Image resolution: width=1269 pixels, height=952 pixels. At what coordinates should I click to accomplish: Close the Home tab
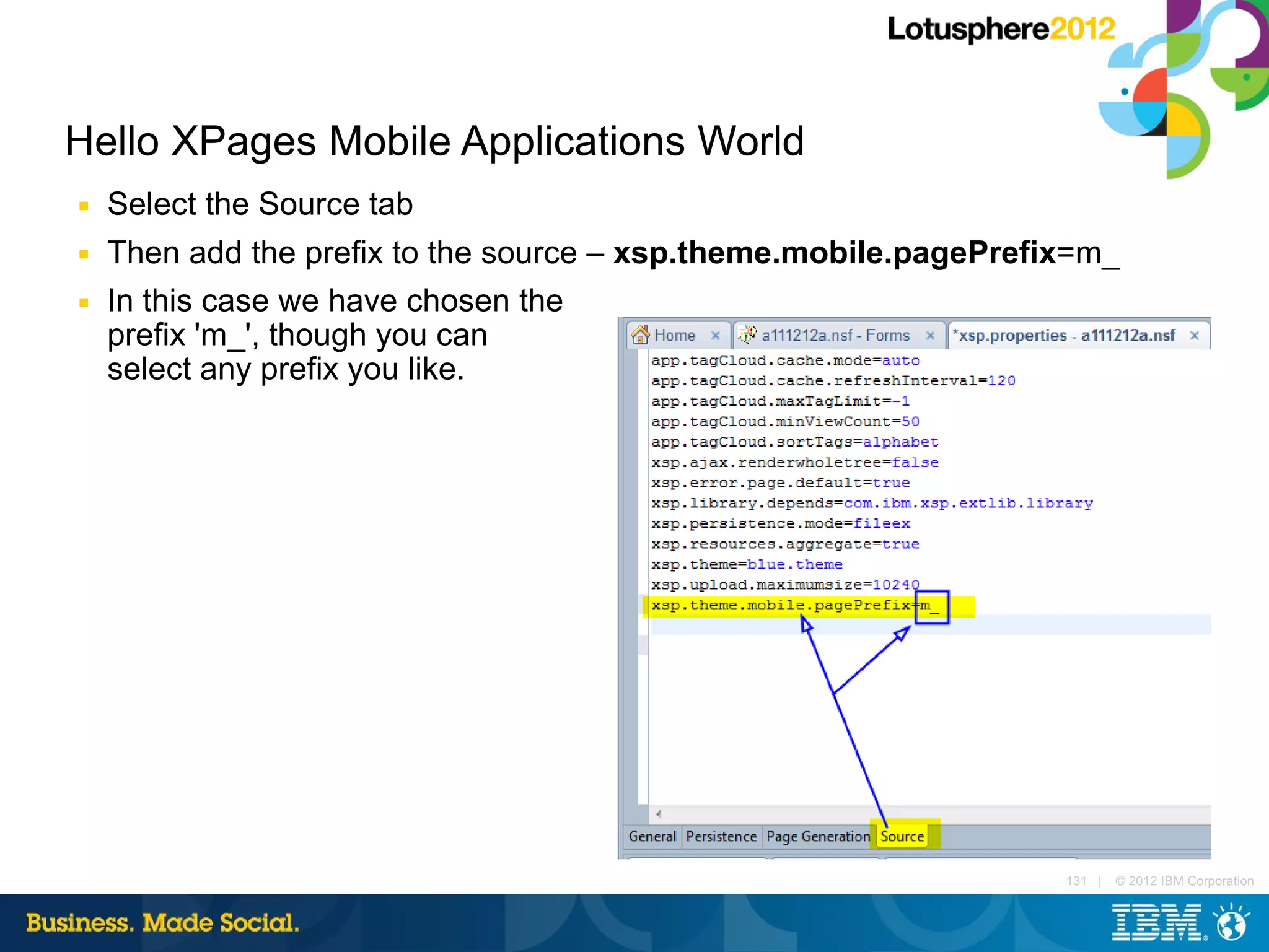pos(715,336)
